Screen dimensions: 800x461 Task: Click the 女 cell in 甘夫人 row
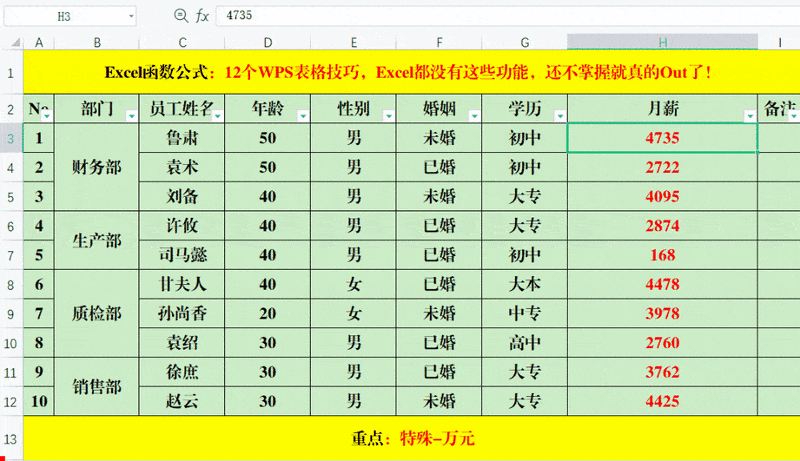(353, 284)
